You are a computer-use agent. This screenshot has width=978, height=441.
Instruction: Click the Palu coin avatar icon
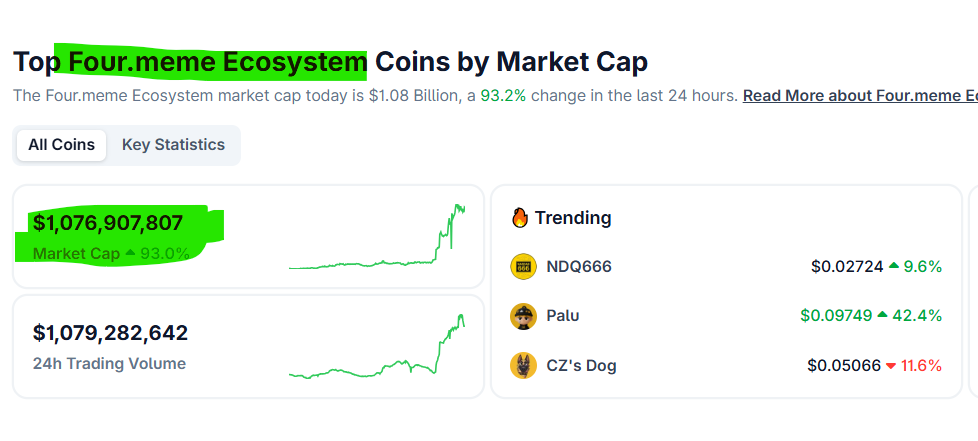(x=523, y=316)
